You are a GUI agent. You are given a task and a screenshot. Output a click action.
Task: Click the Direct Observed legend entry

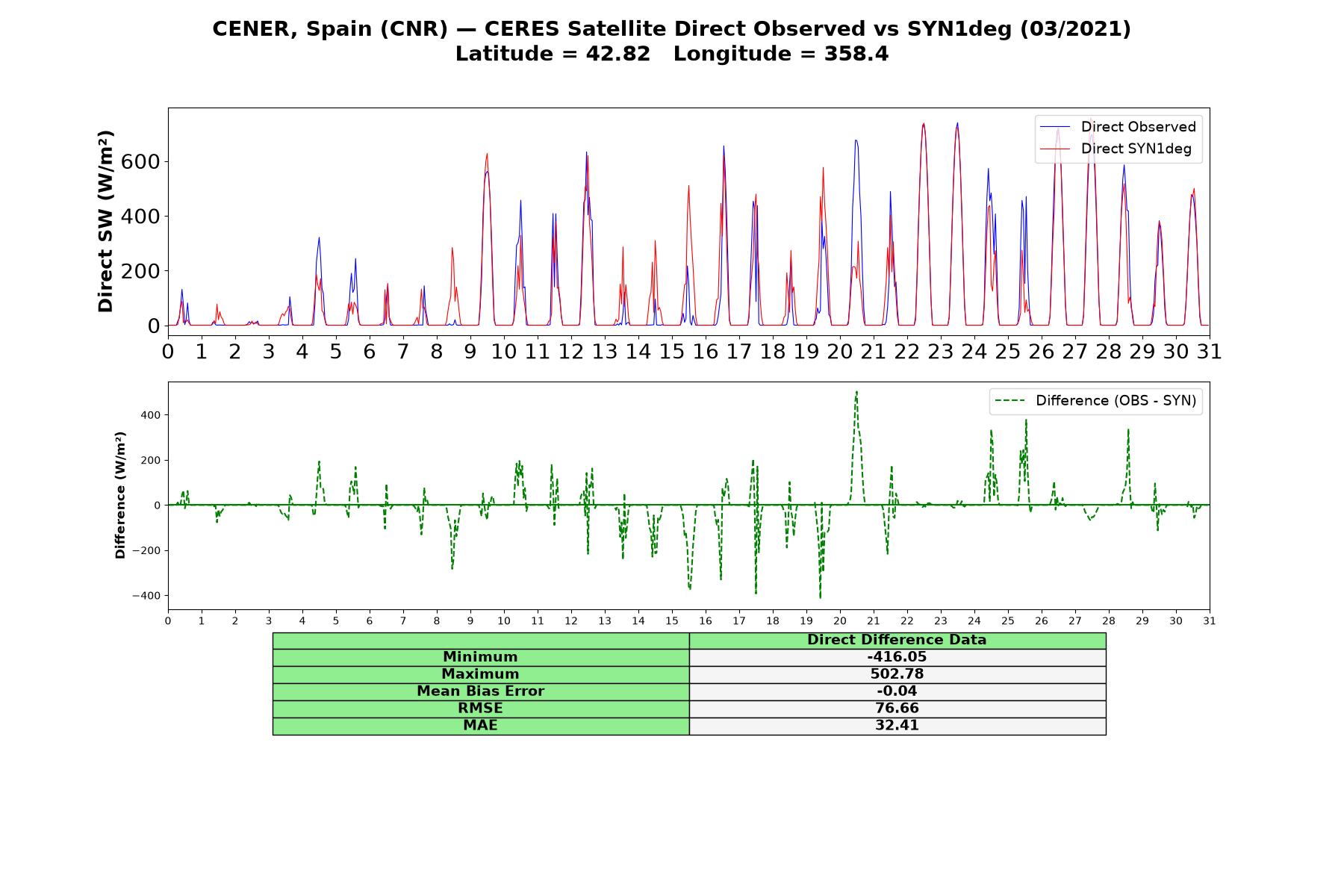(1118, 127)
